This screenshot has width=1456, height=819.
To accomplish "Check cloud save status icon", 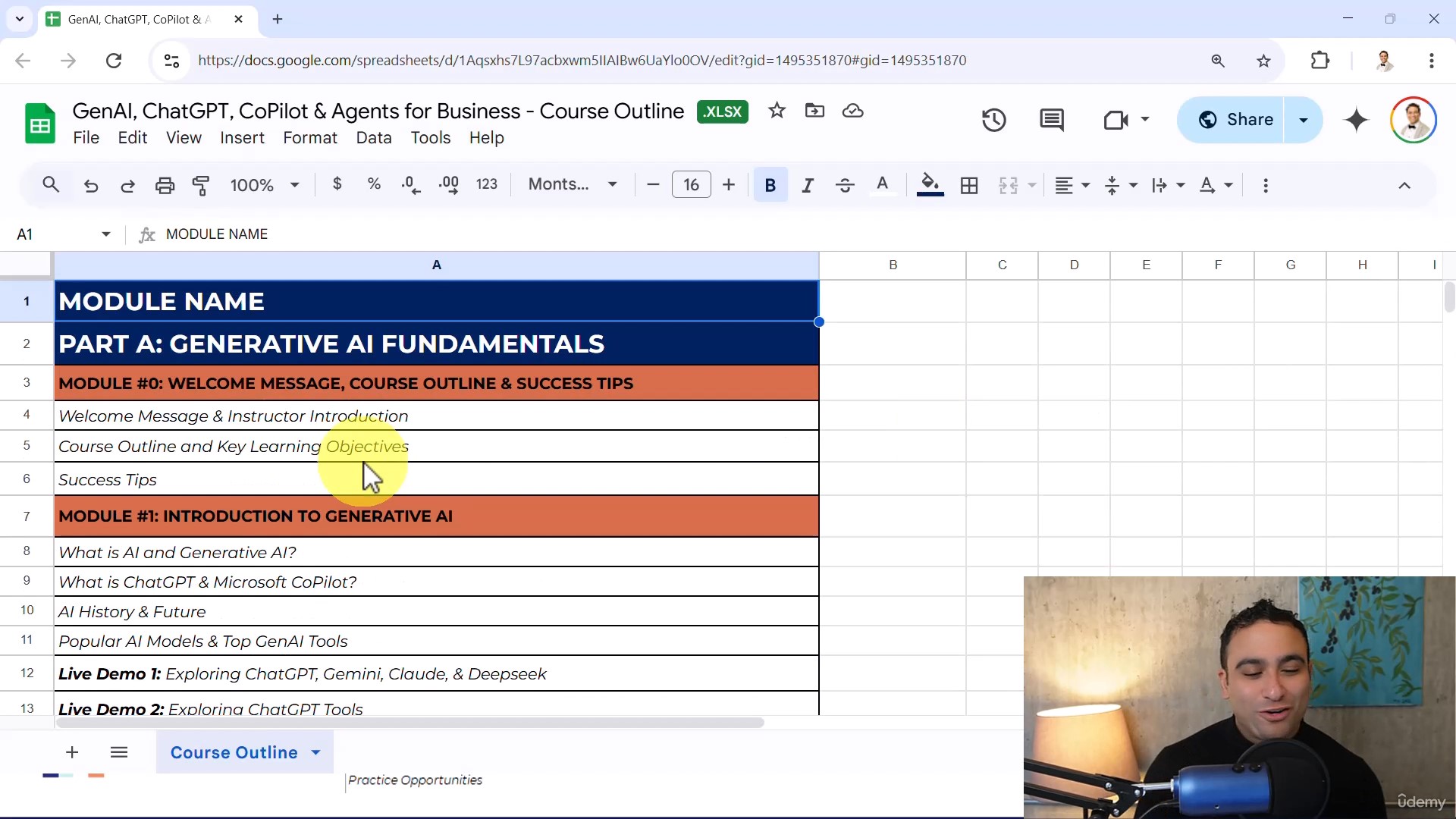I will click(x=853, y=111).
